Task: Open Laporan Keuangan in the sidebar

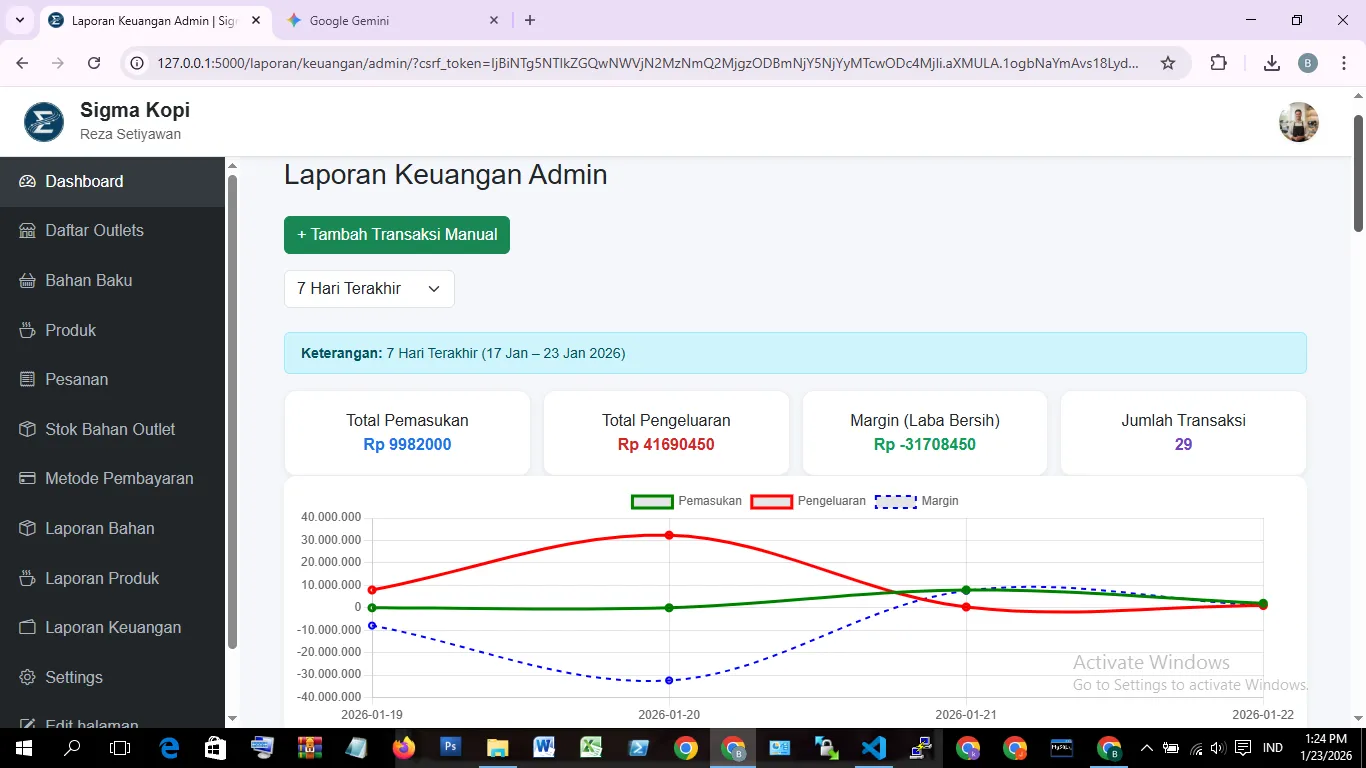Action: pos(112,627)
